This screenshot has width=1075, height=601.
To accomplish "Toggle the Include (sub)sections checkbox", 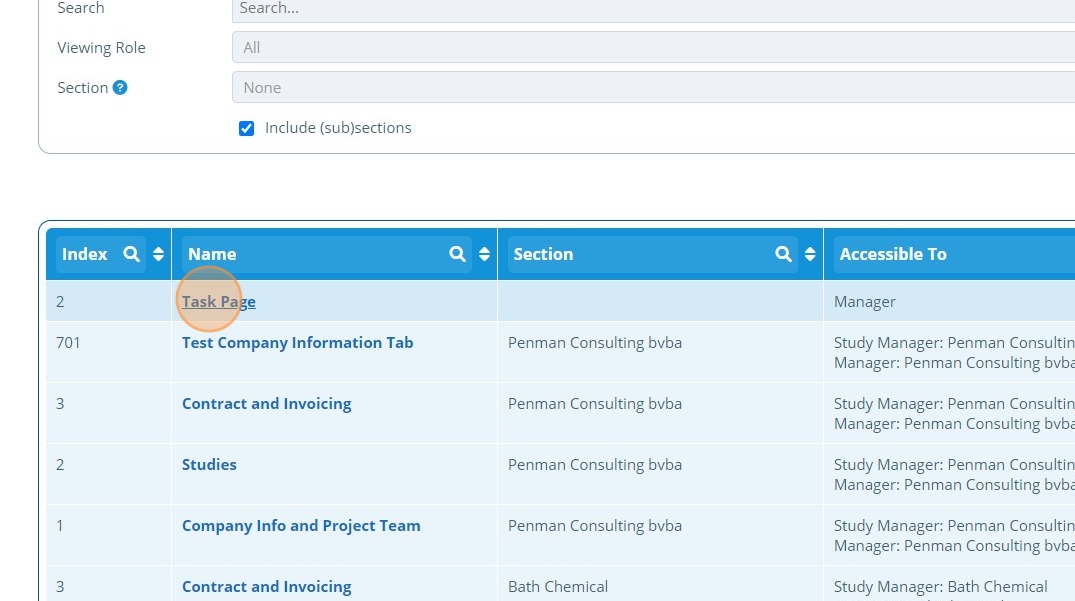I will 247,128.
